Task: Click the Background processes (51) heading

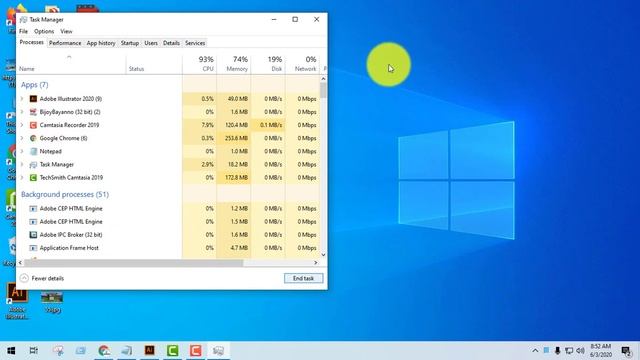Action: 65,194
